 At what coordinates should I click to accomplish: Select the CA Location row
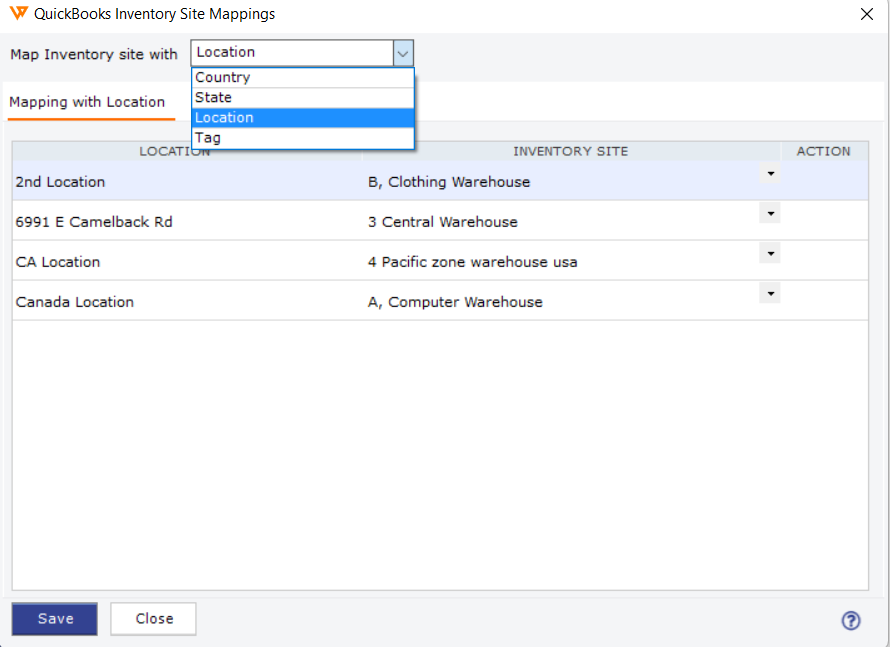pos(440,261)
